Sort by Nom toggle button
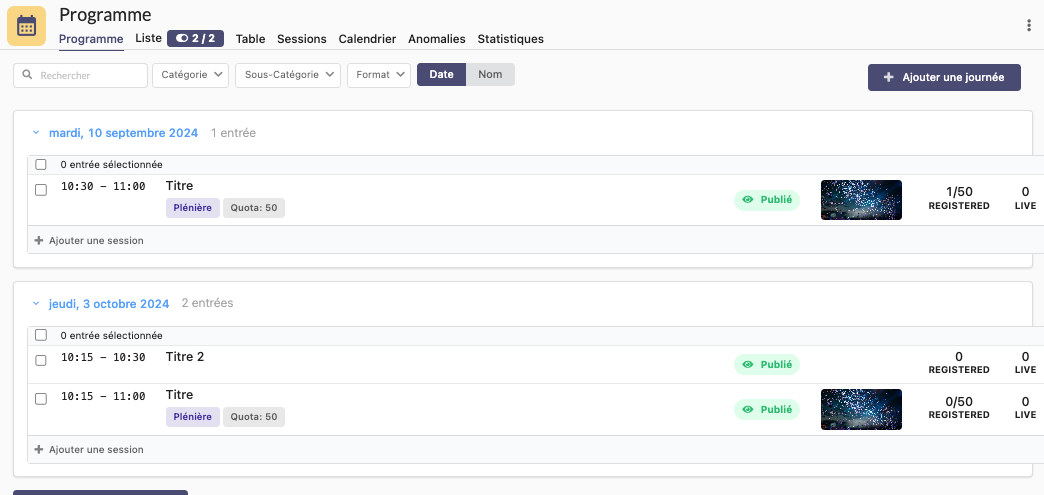 pos(490,75)
